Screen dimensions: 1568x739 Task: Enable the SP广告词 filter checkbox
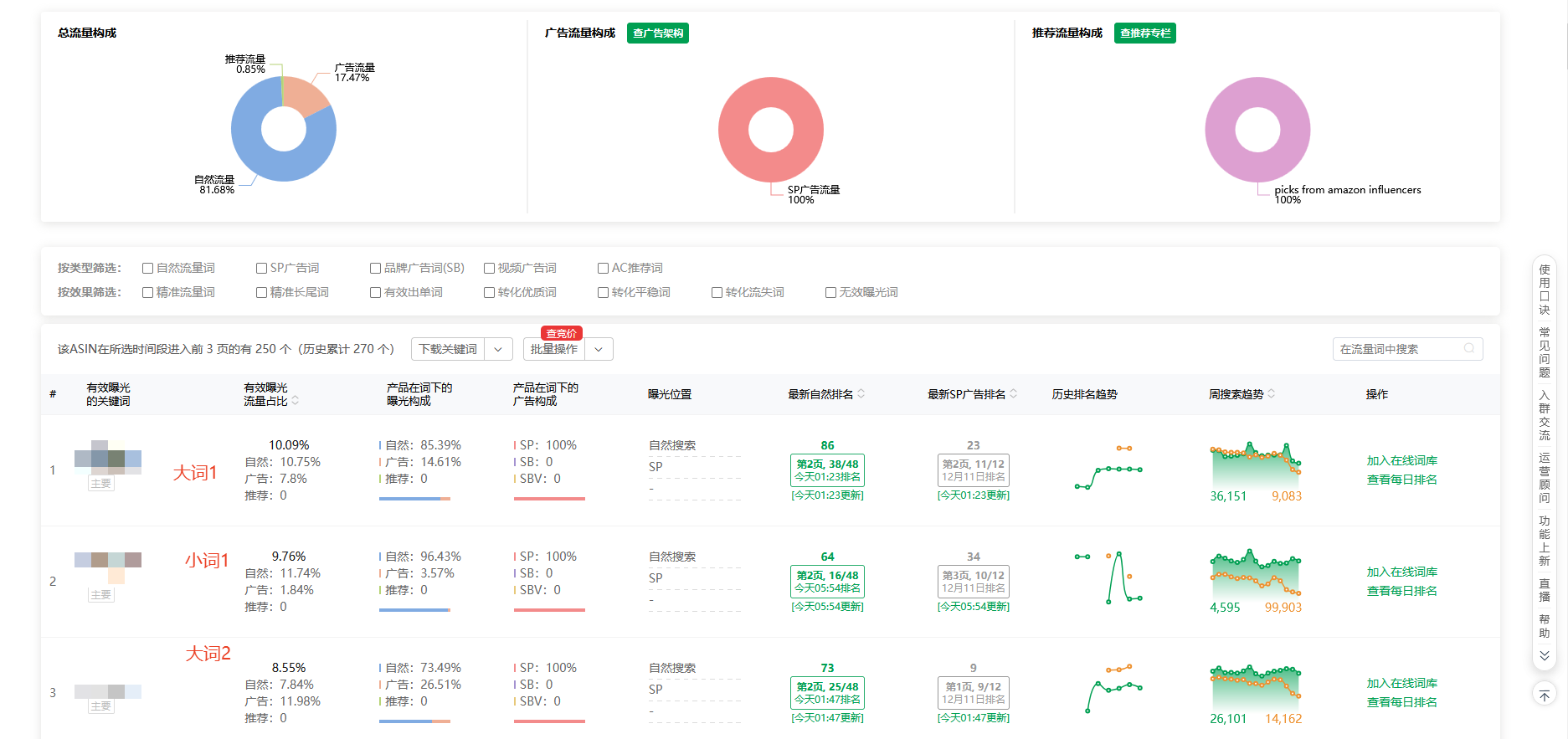pyautogui.click(x=262, y=269)
